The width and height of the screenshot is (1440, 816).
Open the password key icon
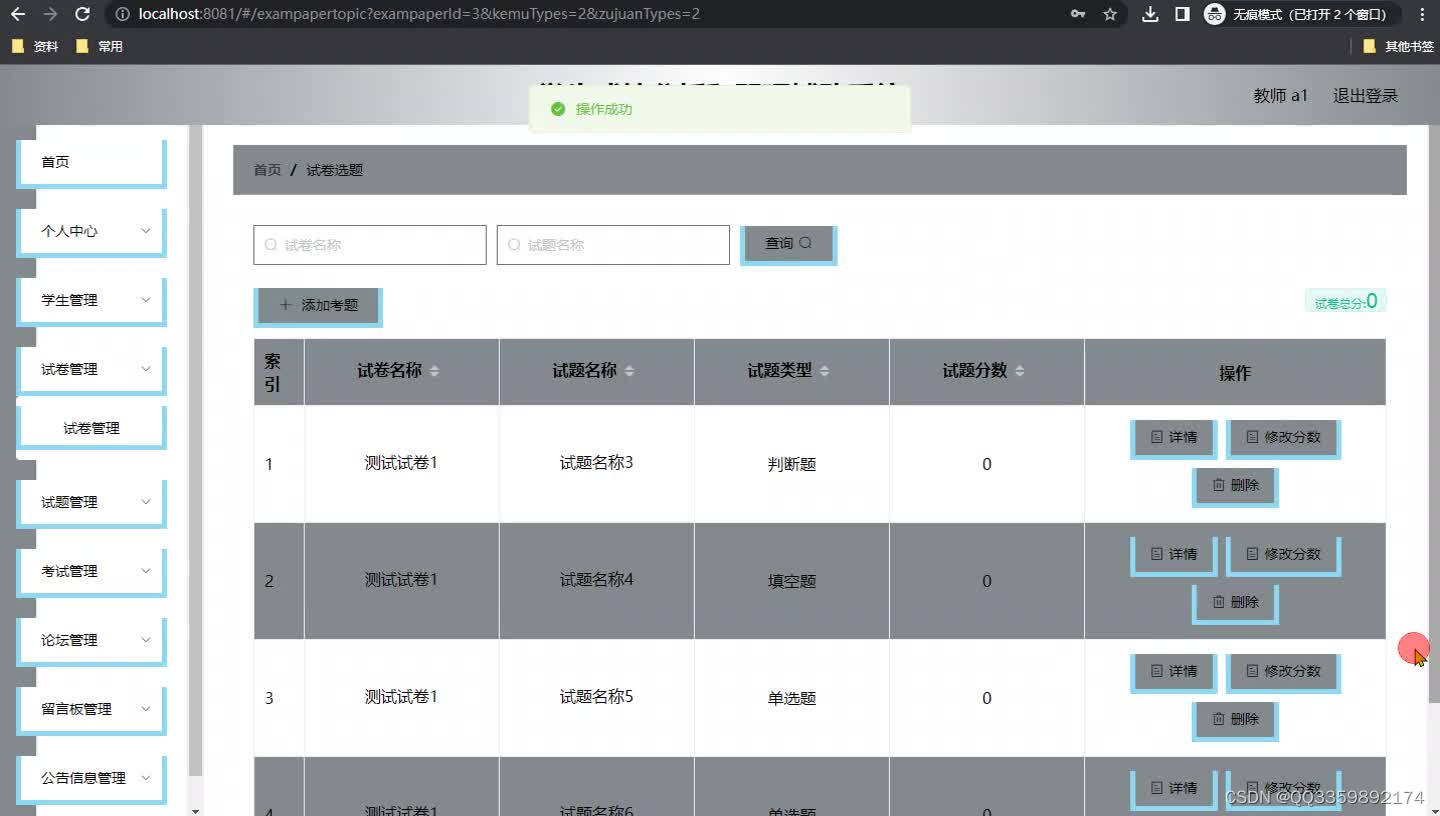tap(1078, 14)
